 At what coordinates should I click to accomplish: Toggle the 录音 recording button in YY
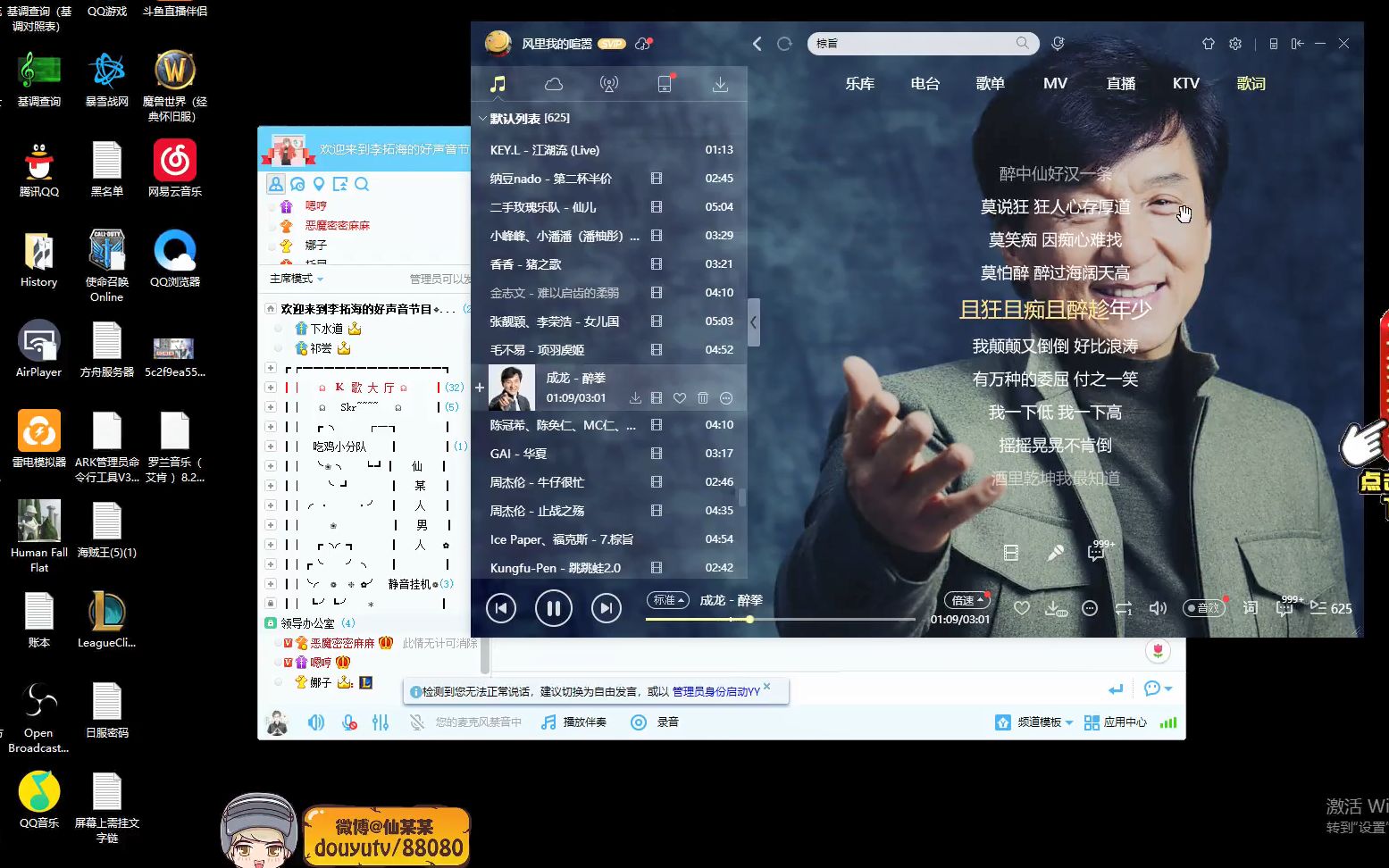(x=655, y=722)
